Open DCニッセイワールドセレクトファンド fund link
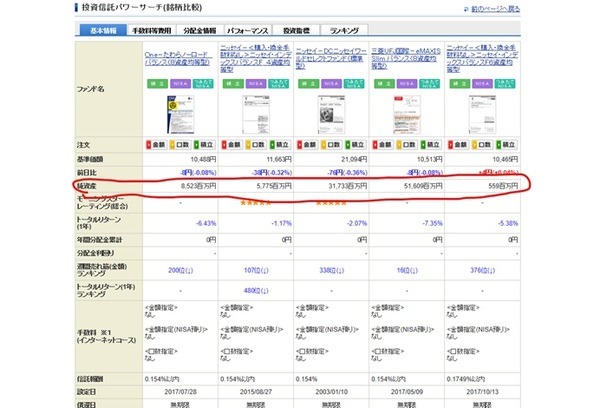 [331, 58]
